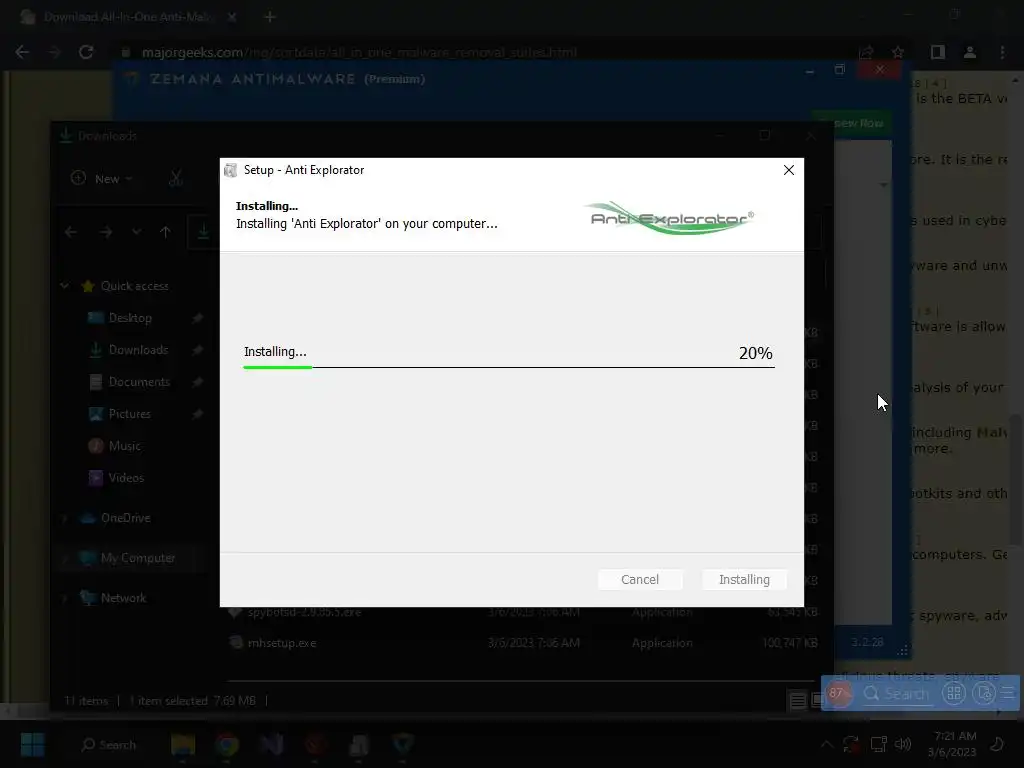Viewport: 1024px width, 768px height.
Task: Open File Explorer from the taskbar
Action: (x=183, y=744)
